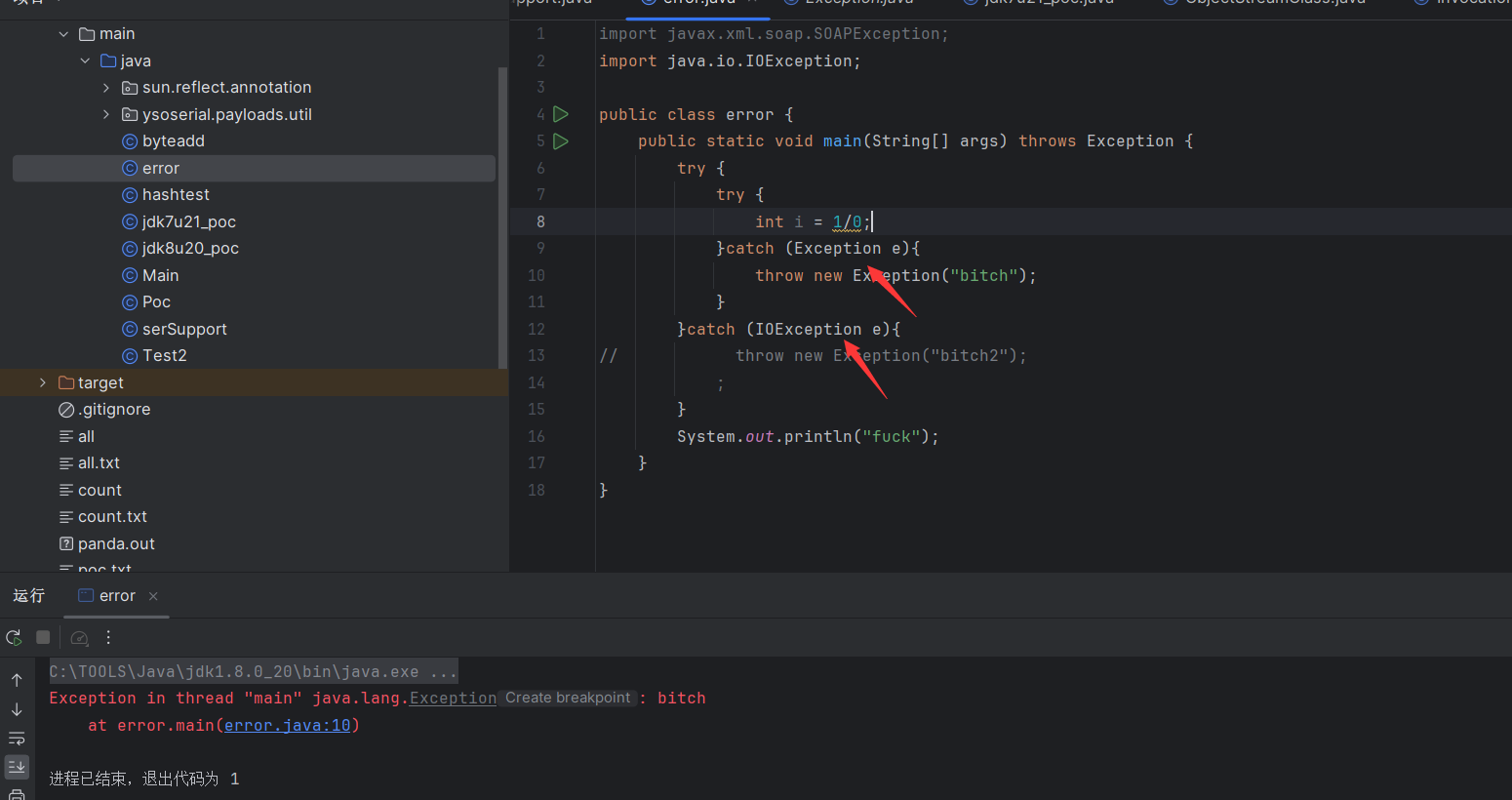Close the error run tab
This screenshot has height=800, width=1512.
153,596
